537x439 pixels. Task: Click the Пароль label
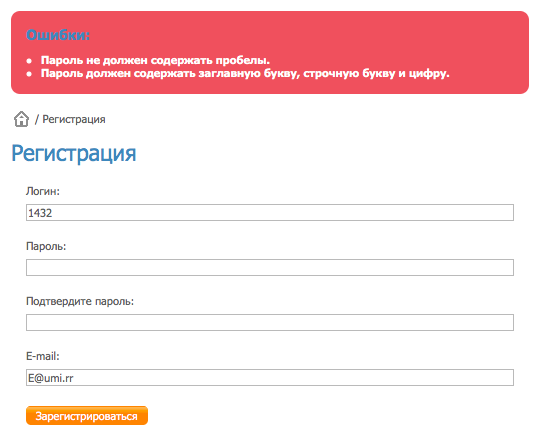(46, 246)
